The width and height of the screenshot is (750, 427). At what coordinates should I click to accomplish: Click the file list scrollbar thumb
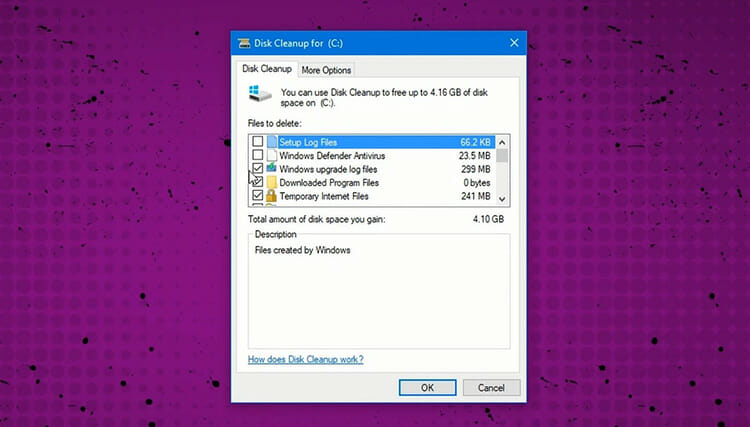502,156
